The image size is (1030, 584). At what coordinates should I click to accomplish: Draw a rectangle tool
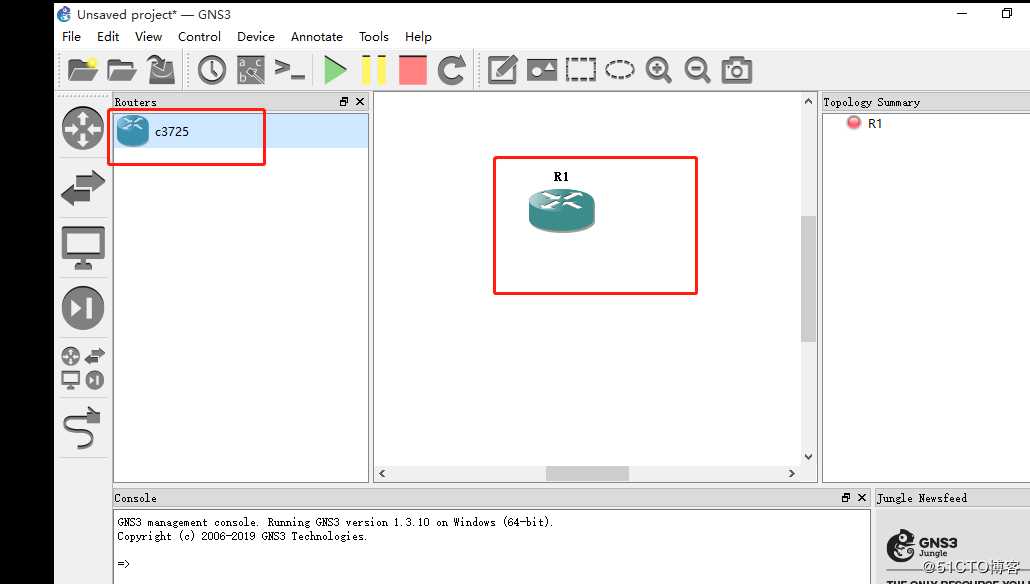click(x=581, y=70)
